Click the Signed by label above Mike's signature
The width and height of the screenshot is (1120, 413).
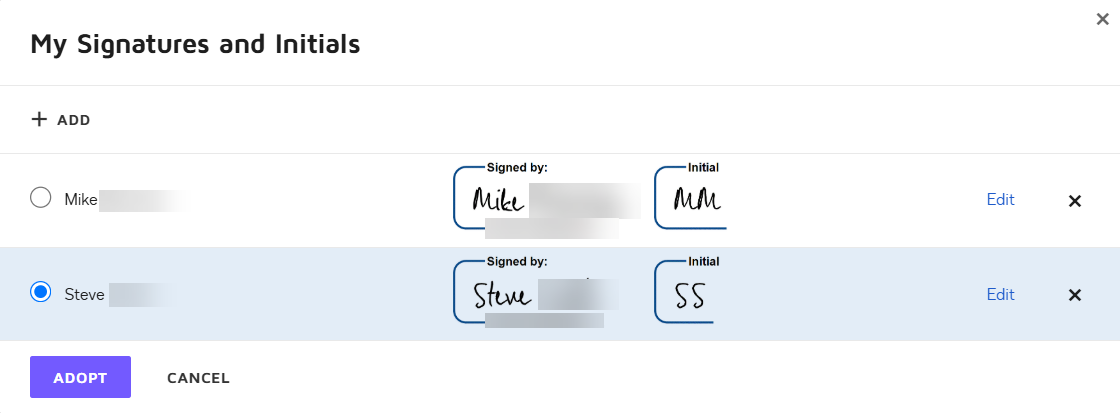click(517, 167)
